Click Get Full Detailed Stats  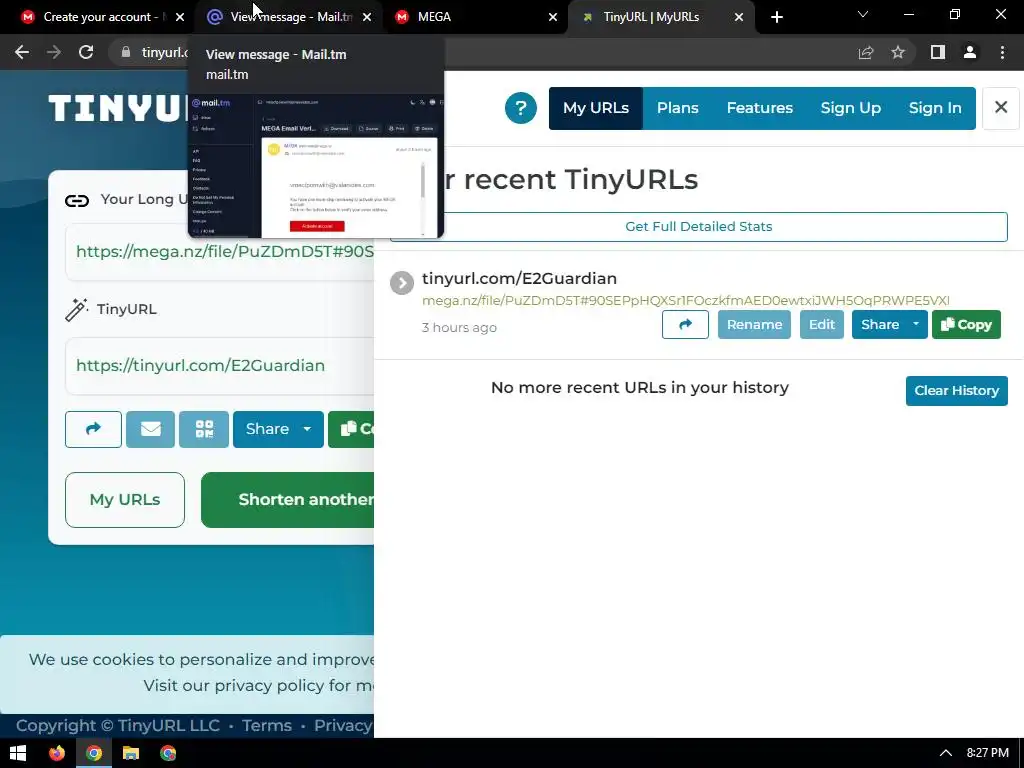[x=699, y=227]
